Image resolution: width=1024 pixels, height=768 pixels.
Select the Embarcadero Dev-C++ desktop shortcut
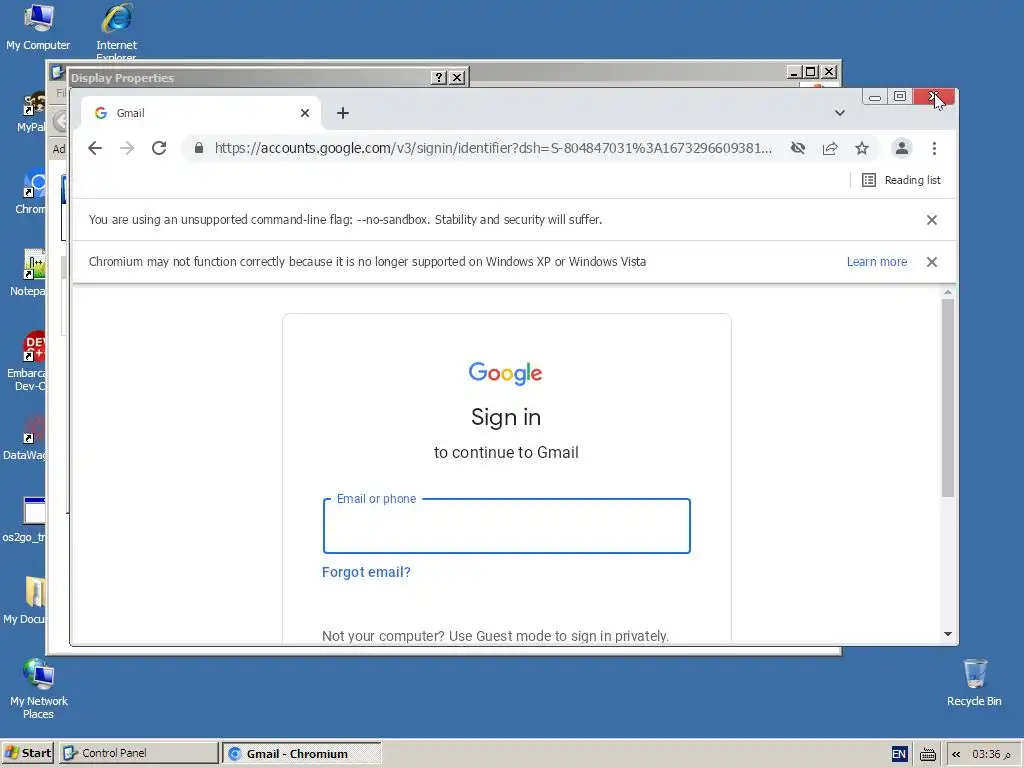(26, 361)
